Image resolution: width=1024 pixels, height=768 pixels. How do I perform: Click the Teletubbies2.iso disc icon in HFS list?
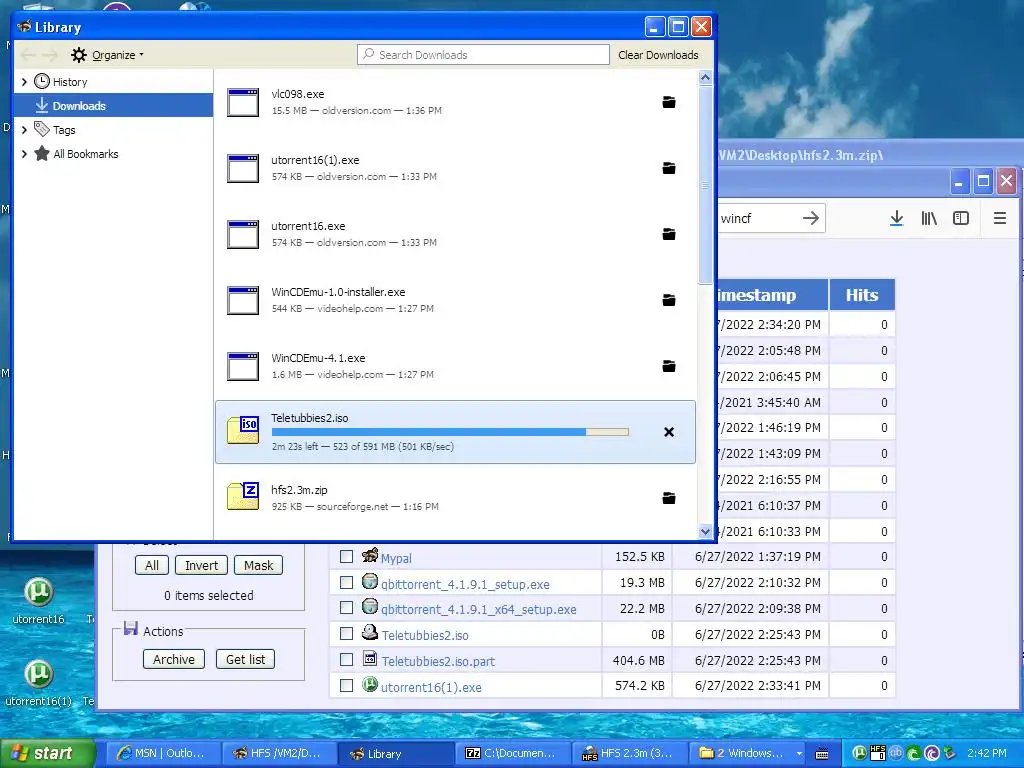pyautogui.click(x=370, y=632)
